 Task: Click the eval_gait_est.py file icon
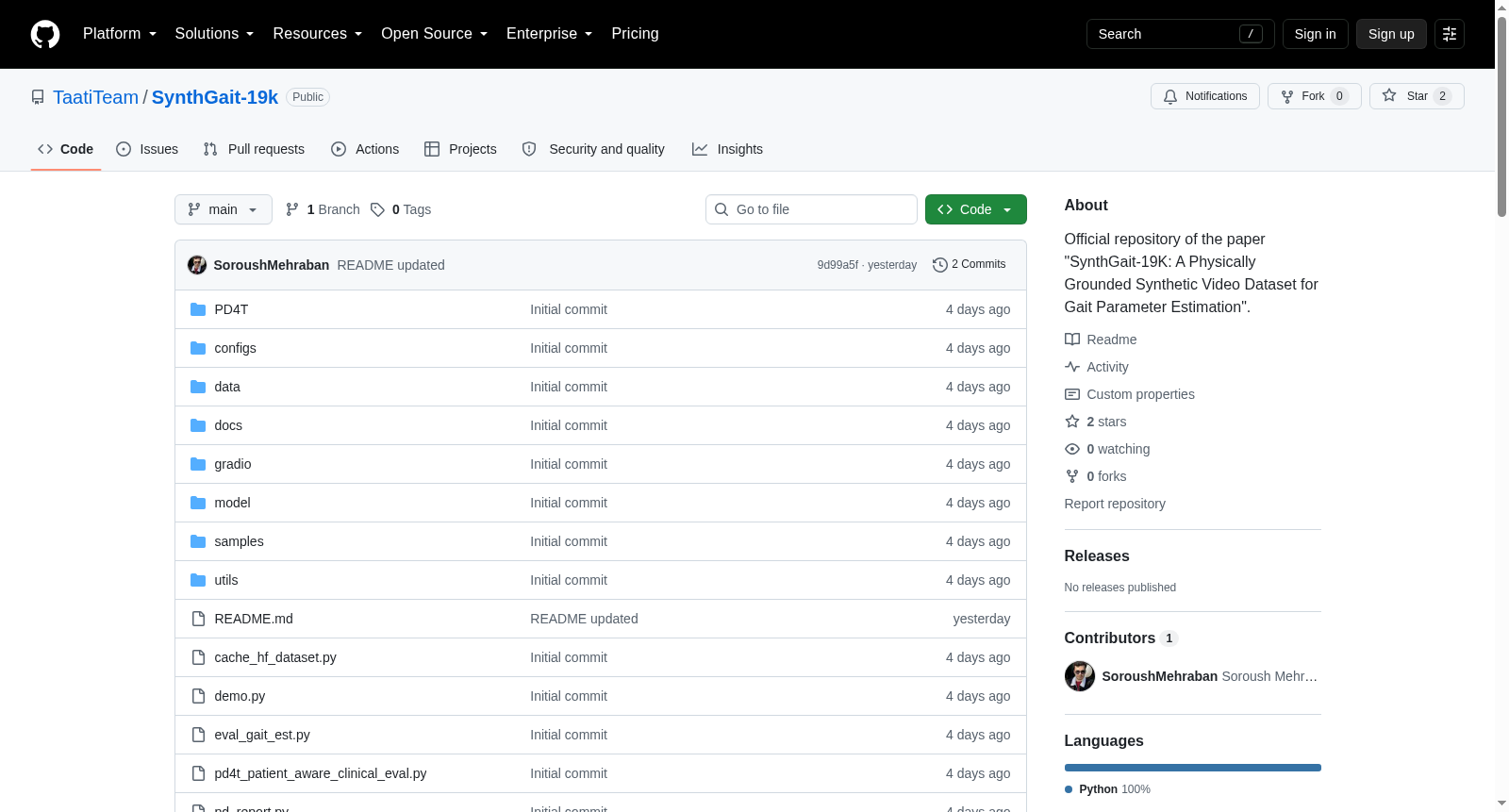pos(198,735)
